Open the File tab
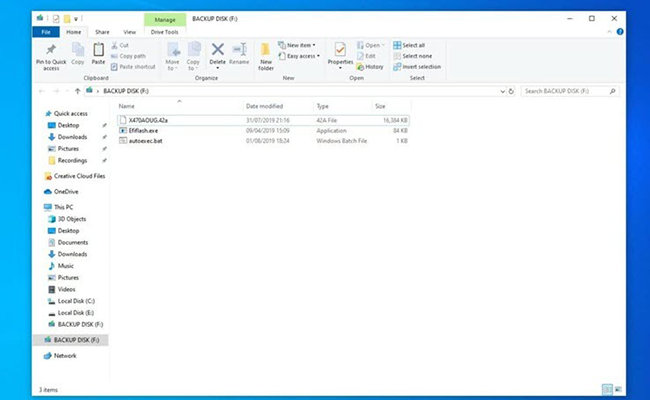 [x=46, y=32]
